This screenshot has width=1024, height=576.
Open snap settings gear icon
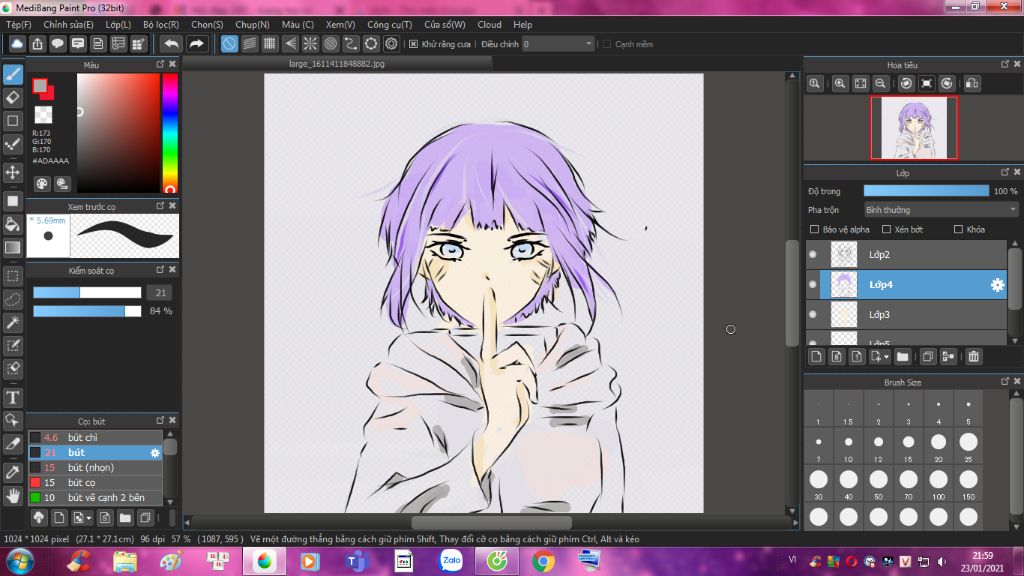[x=391, y=44]
